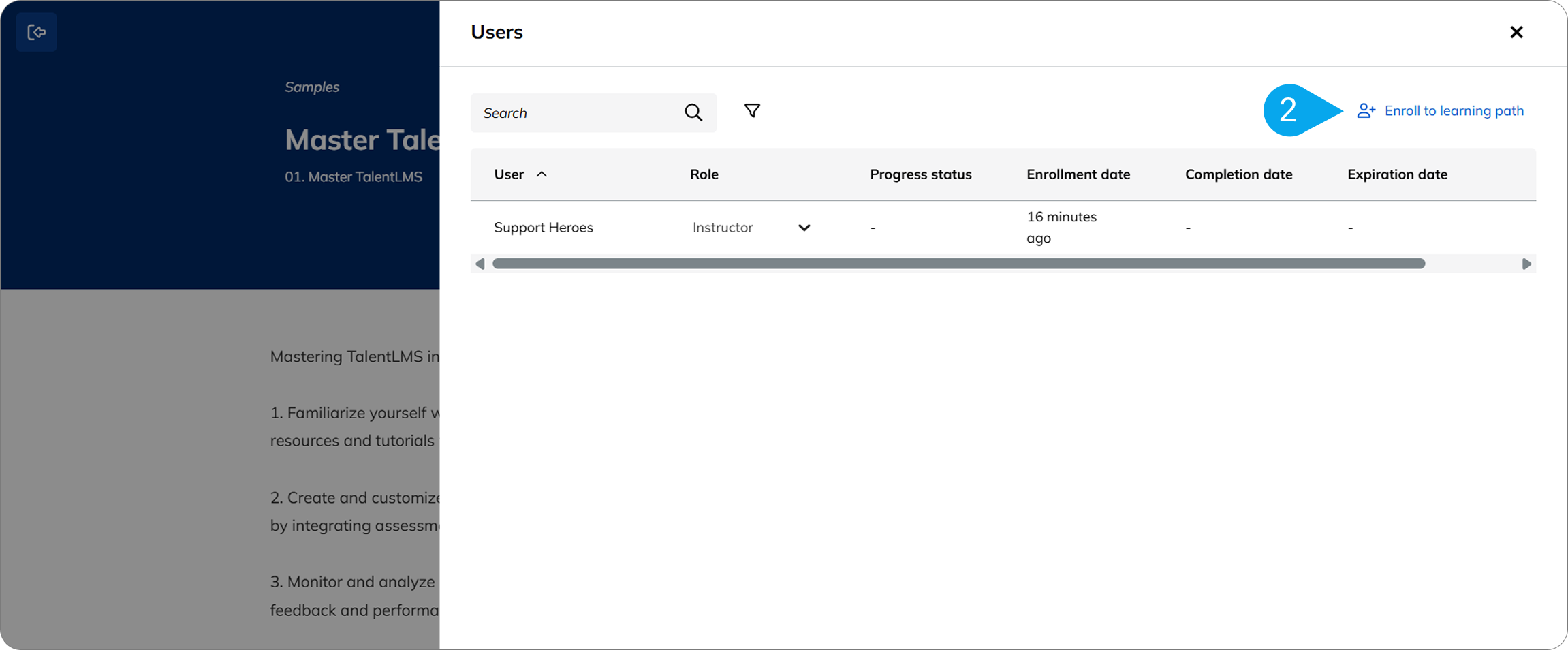The image size is (1568, 650).
Task: Click the horizontal scrollbar thumb
Action: point(958,264)
